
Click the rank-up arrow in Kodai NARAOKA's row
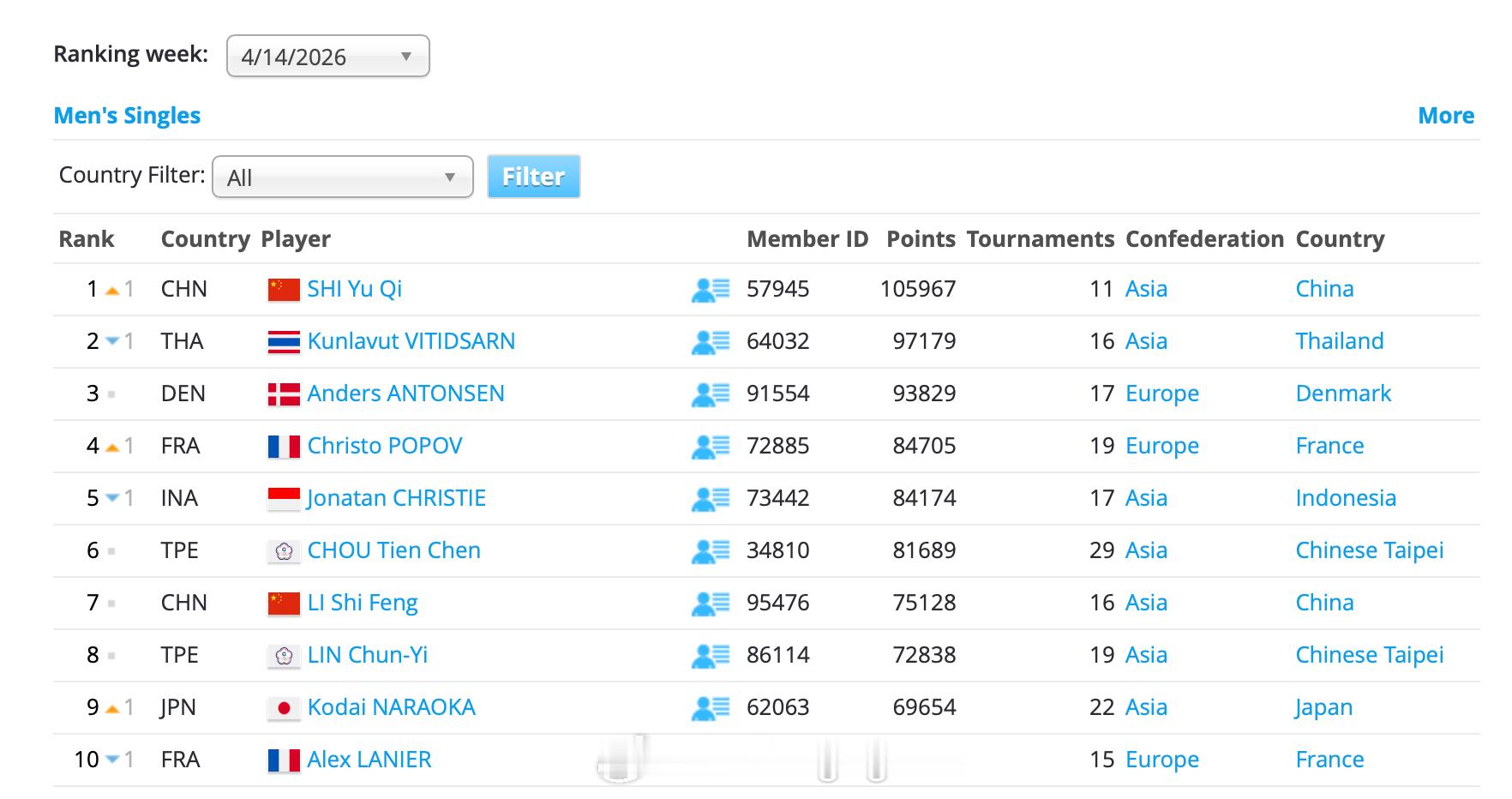click(111, 709)
